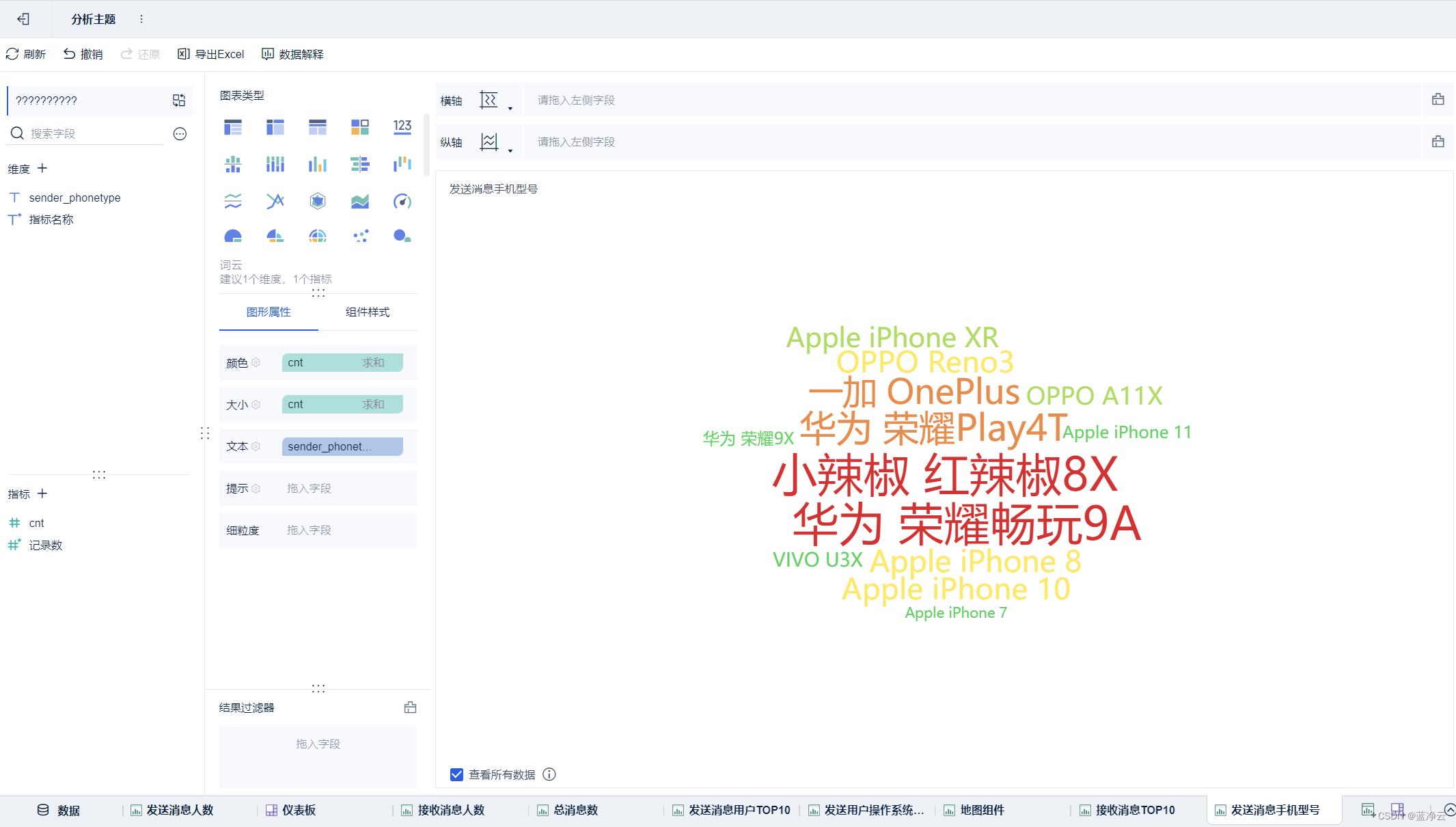Screen dimensions: 1456x827
Task: Click the cnt 求和 field in 大小 row
Action: [x=342, y=404]
